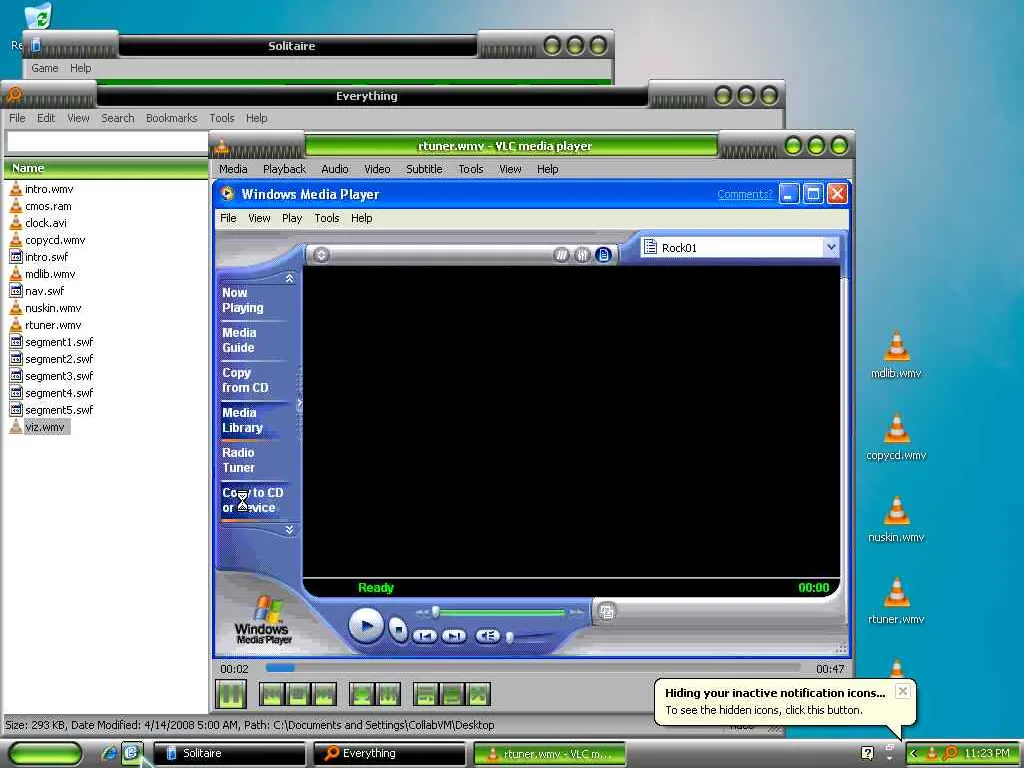Click the Windows Media Player seek bar

500,612
